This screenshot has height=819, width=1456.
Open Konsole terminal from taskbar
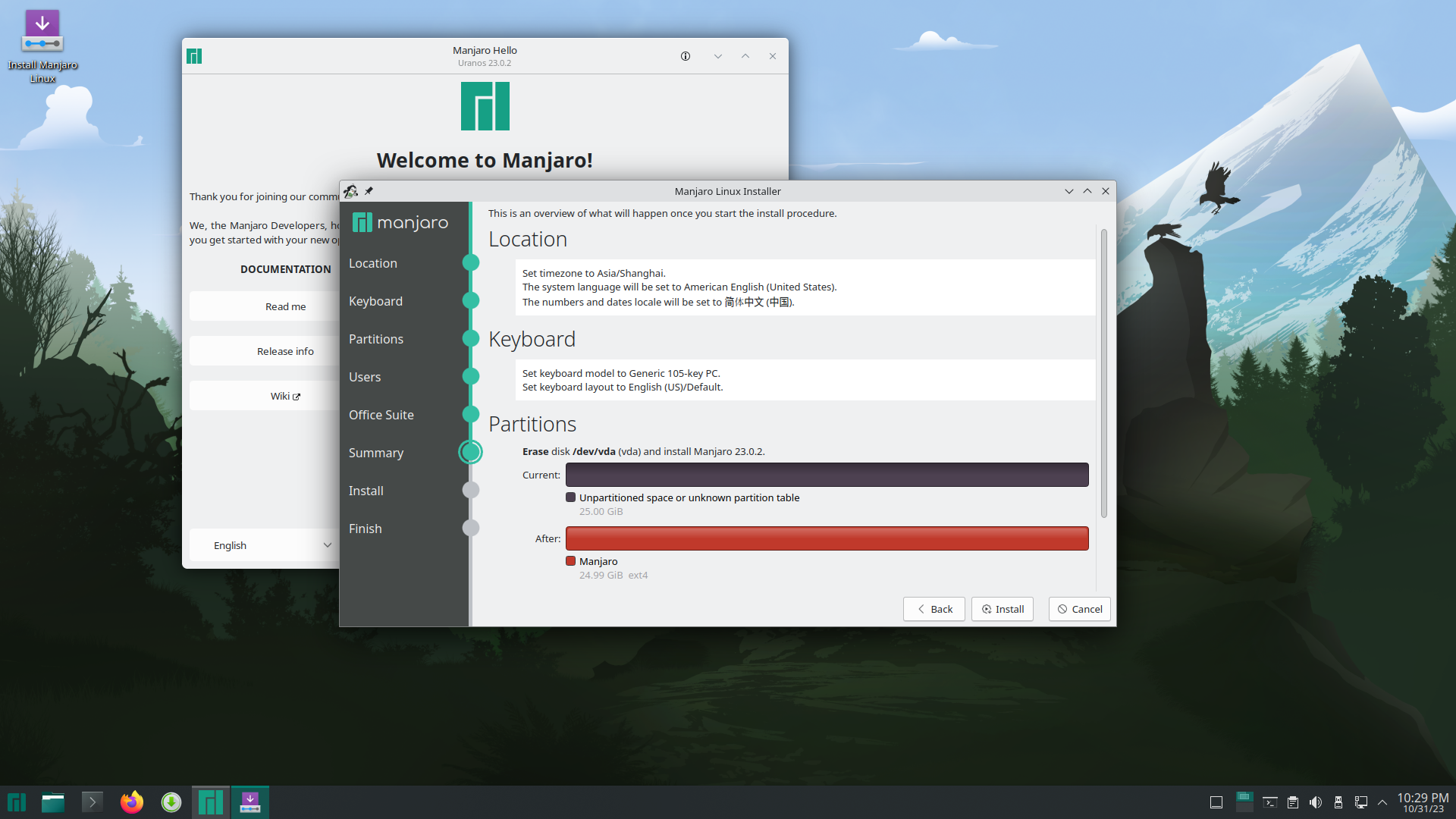coord(93,802)
